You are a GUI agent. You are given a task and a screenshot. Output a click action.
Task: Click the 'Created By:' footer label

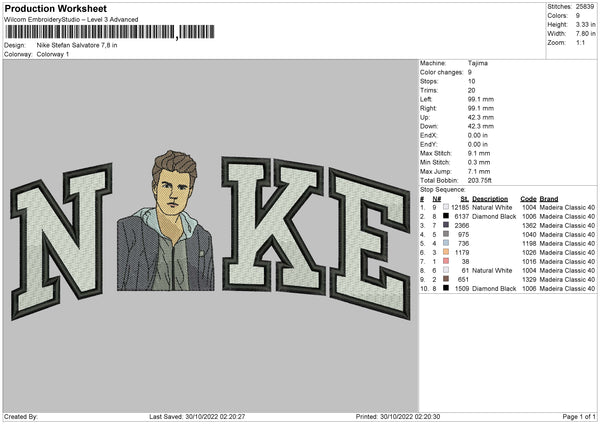[x=21, y=416]
